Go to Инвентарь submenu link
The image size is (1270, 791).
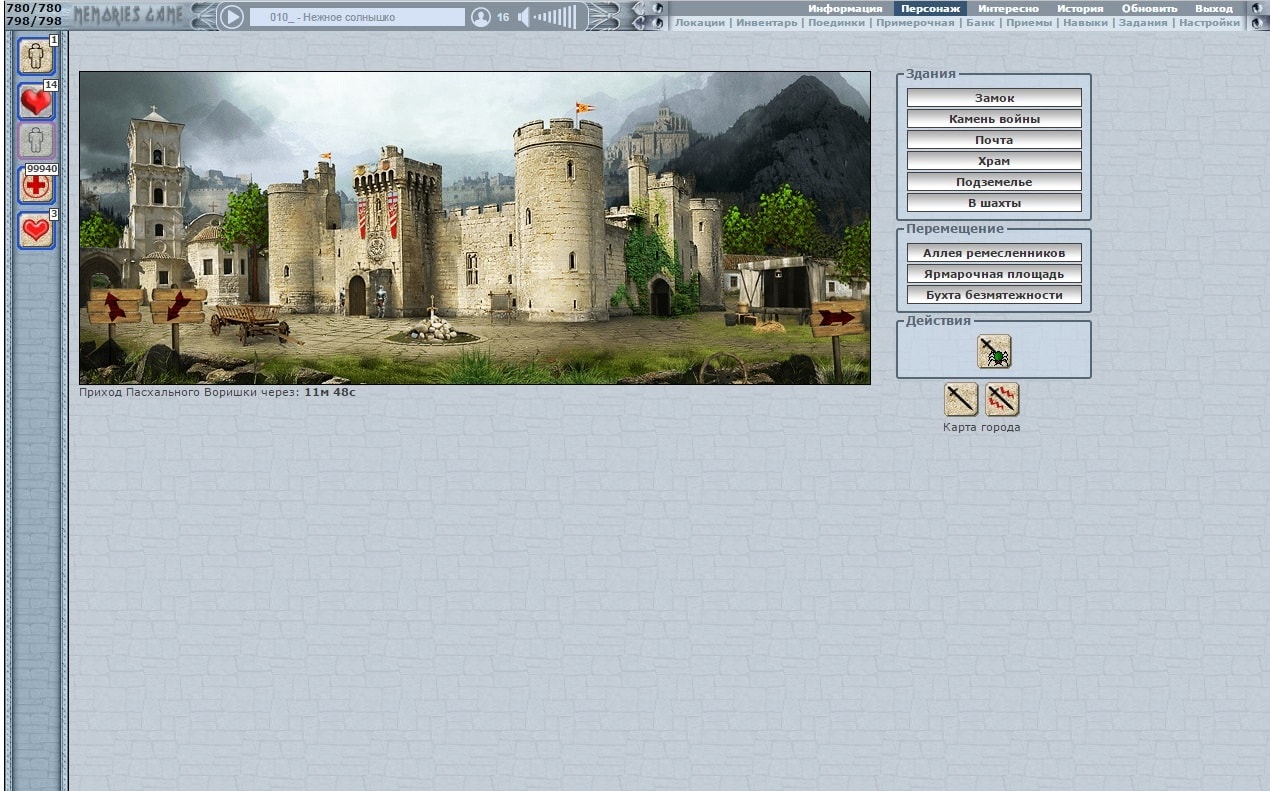point(767,22)
